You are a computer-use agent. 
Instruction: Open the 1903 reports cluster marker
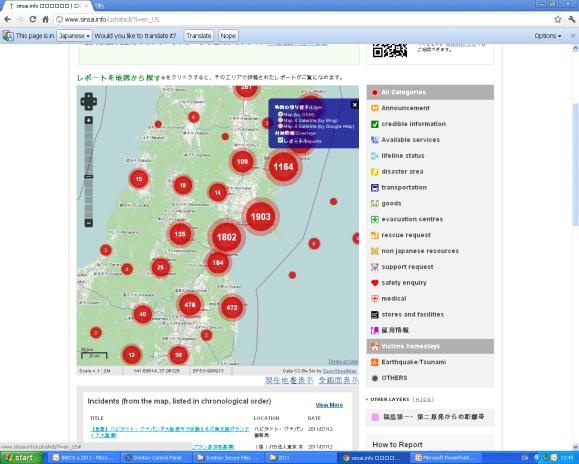(x=260, y=217)
